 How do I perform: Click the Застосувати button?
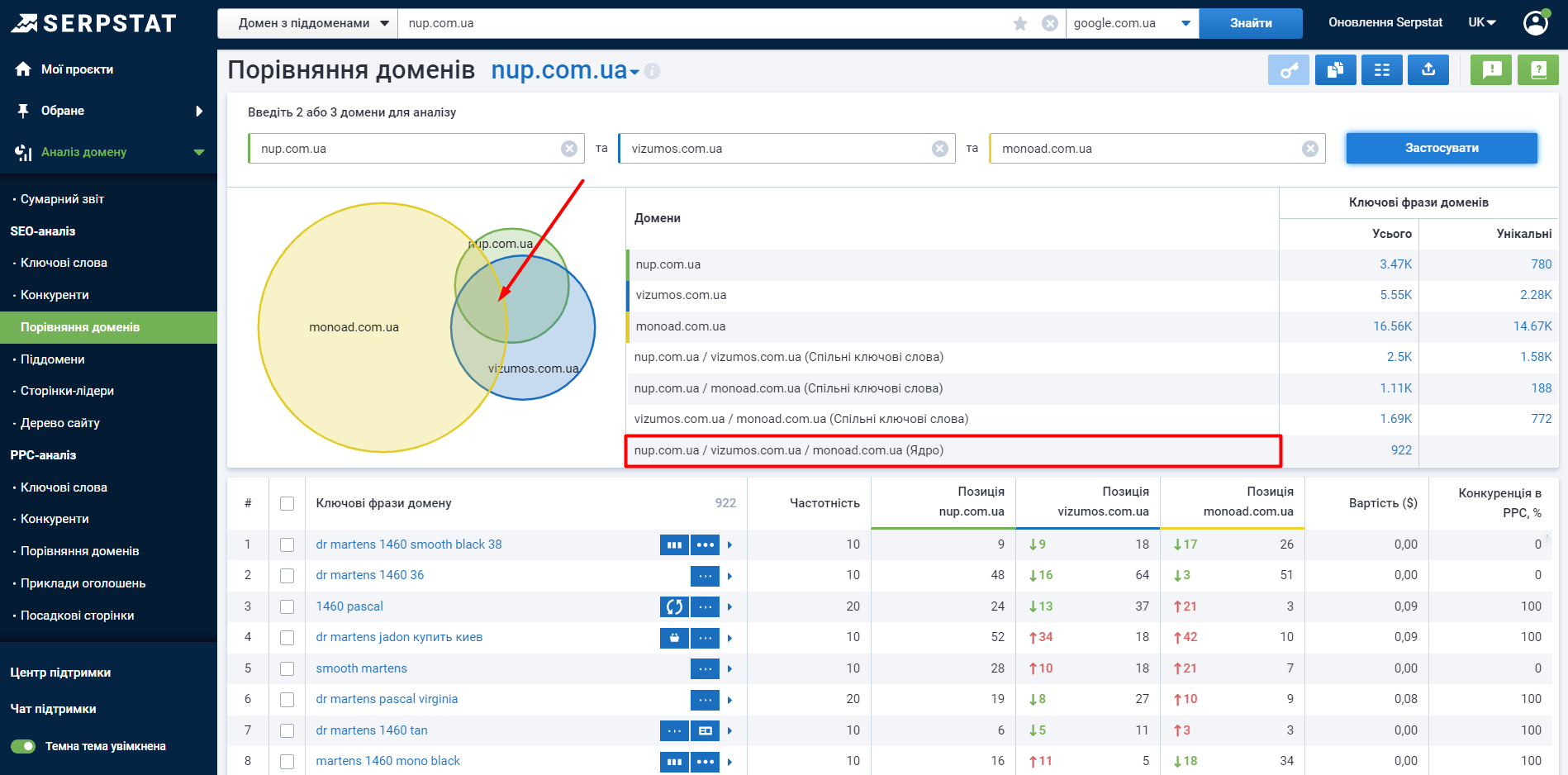coord(1441,149)
